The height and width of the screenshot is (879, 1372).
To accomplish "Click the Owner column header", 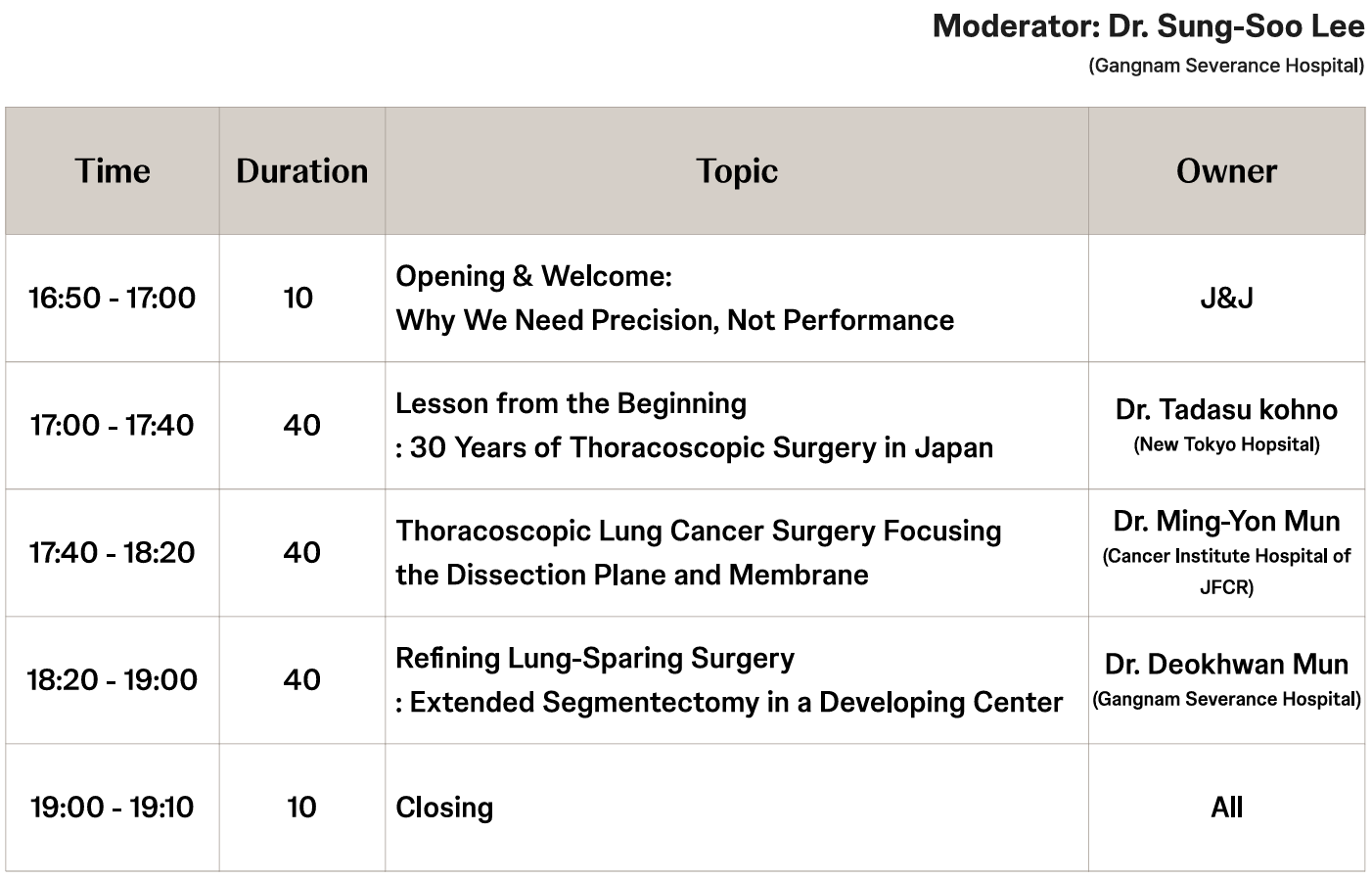I will click(1226, 171).
